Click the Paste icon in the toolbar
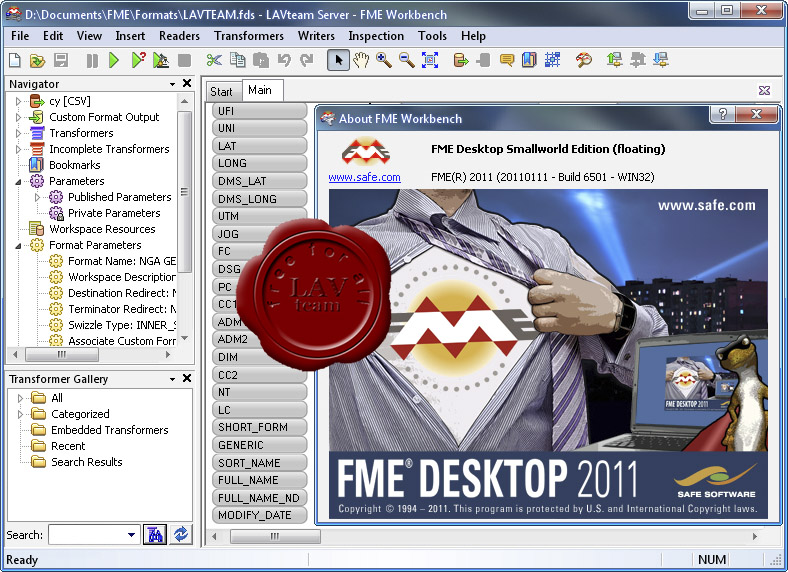 point(261,60)
